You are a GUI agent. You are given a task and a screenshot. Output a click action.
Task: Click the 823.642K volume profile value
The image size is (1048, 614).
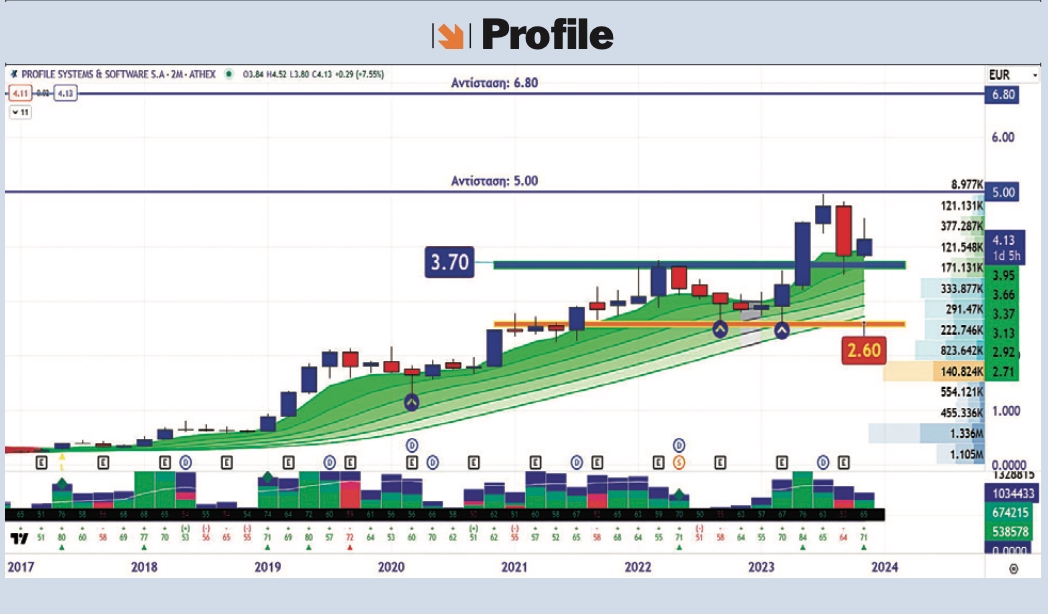pyautogui.click(x=962, y=351)
